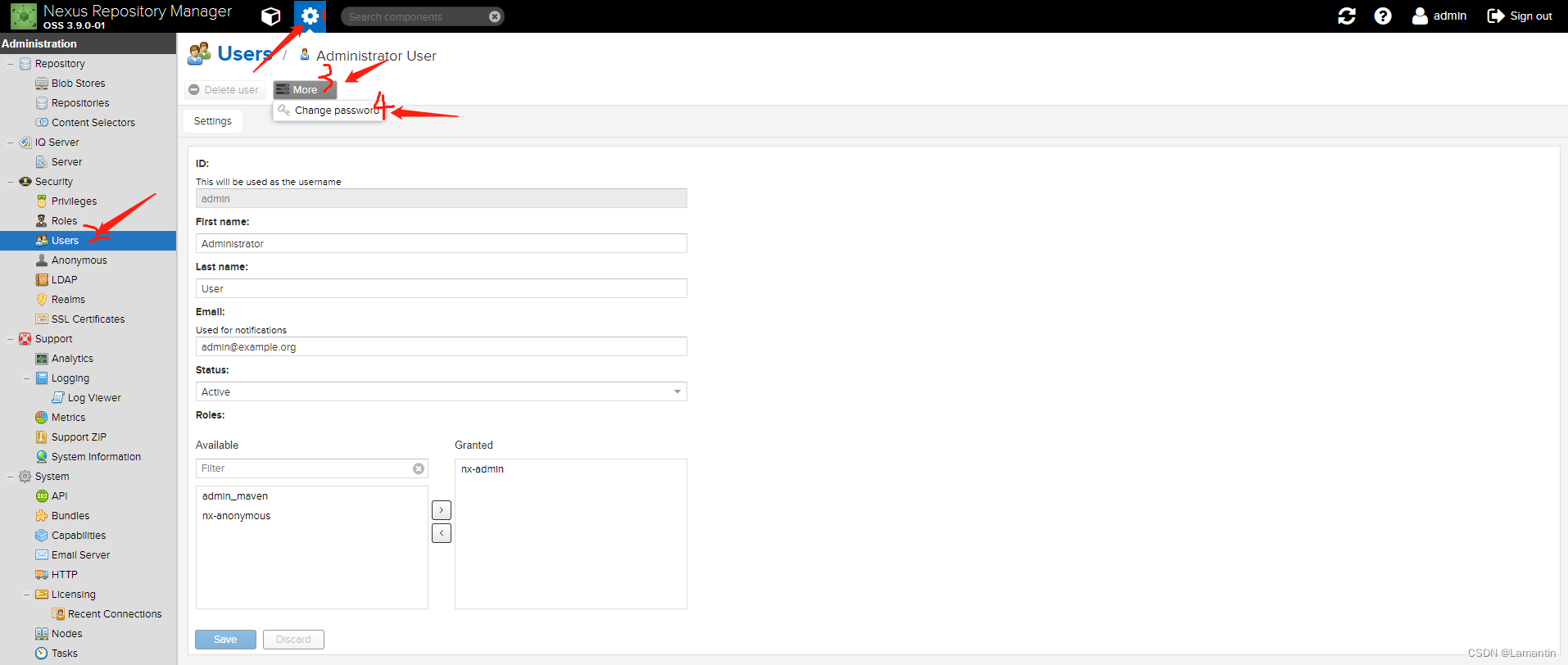
Task: Collapse the Logging tree node
Action: pyautogui.click(x=26, y=378)
